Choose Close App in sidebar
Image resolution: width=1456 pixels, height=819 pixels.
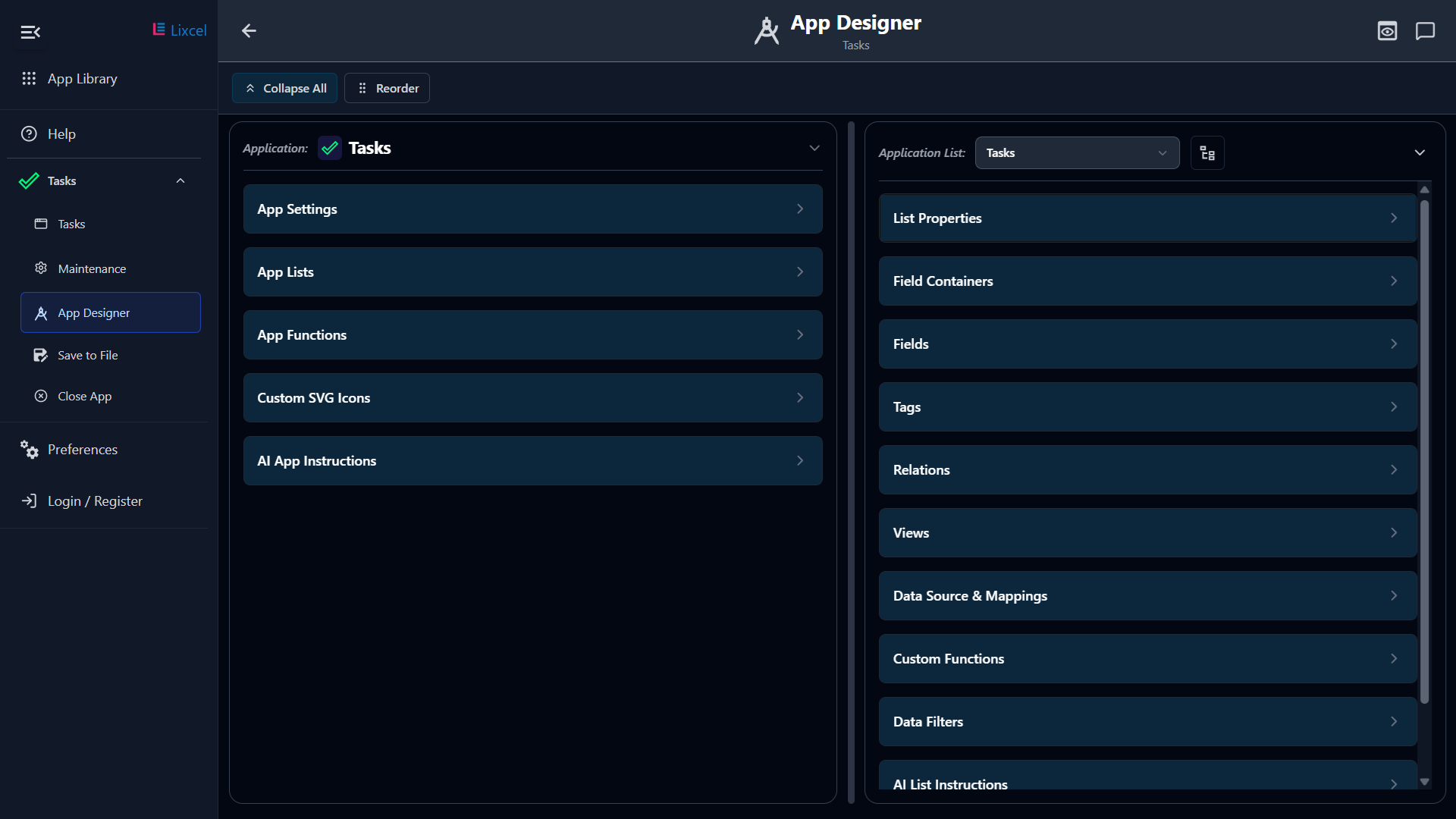tap(111, 397)
